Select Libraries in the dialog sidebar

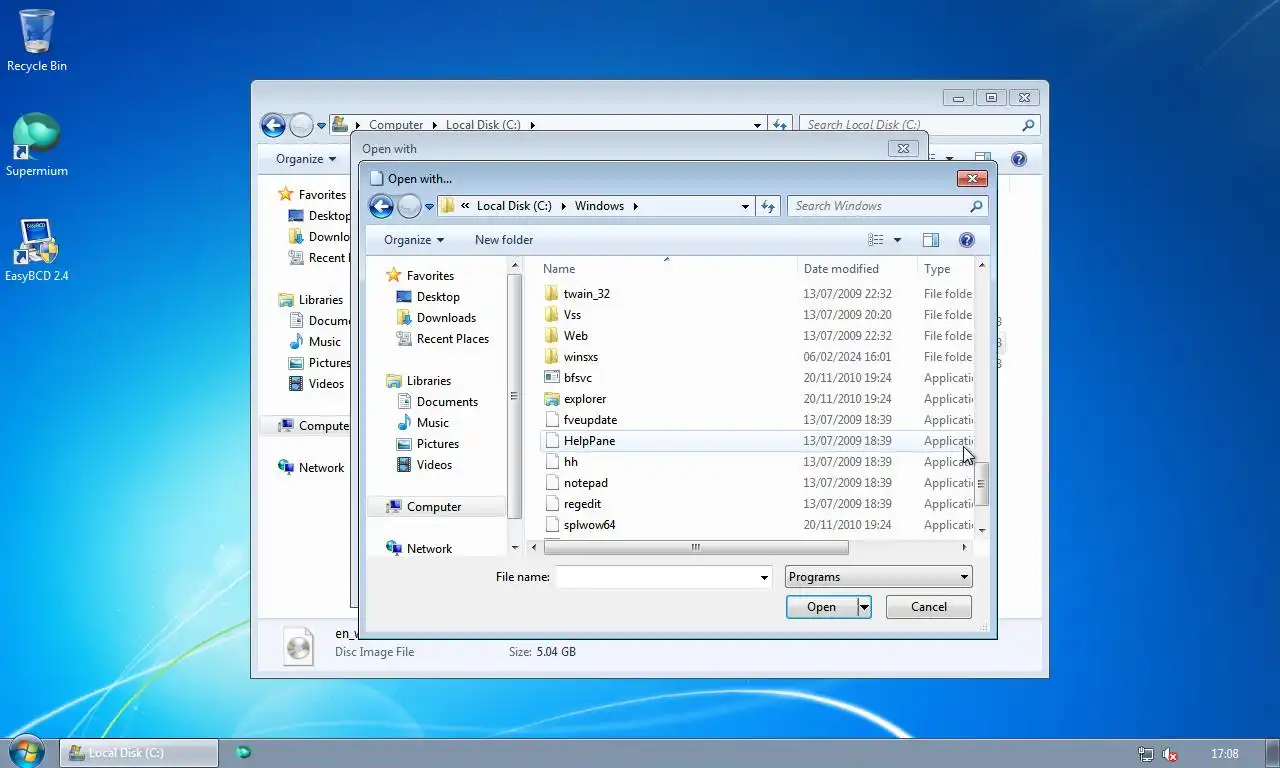coord(429,381)
